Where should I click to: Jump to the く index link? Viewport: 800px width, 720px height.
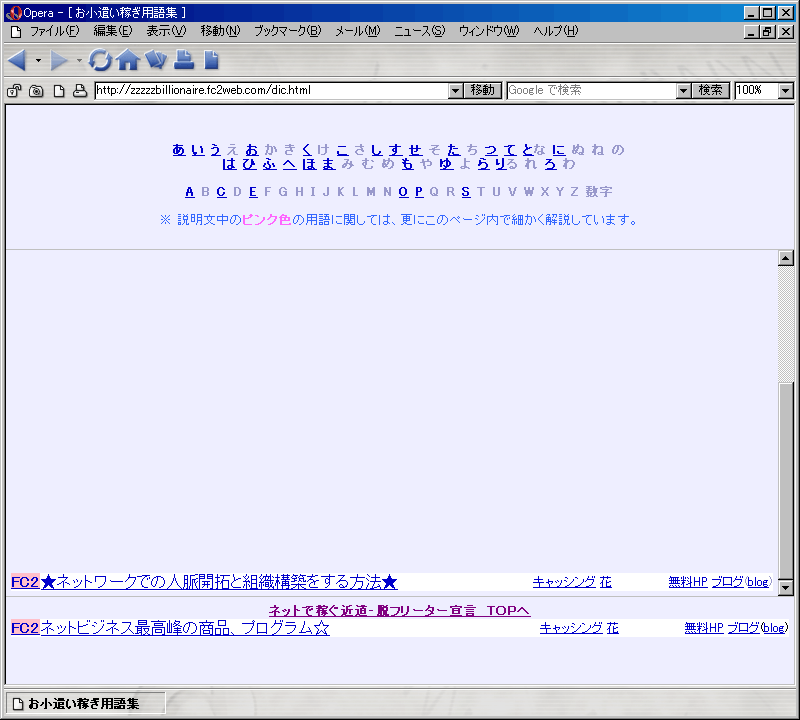tap(307, 150)
